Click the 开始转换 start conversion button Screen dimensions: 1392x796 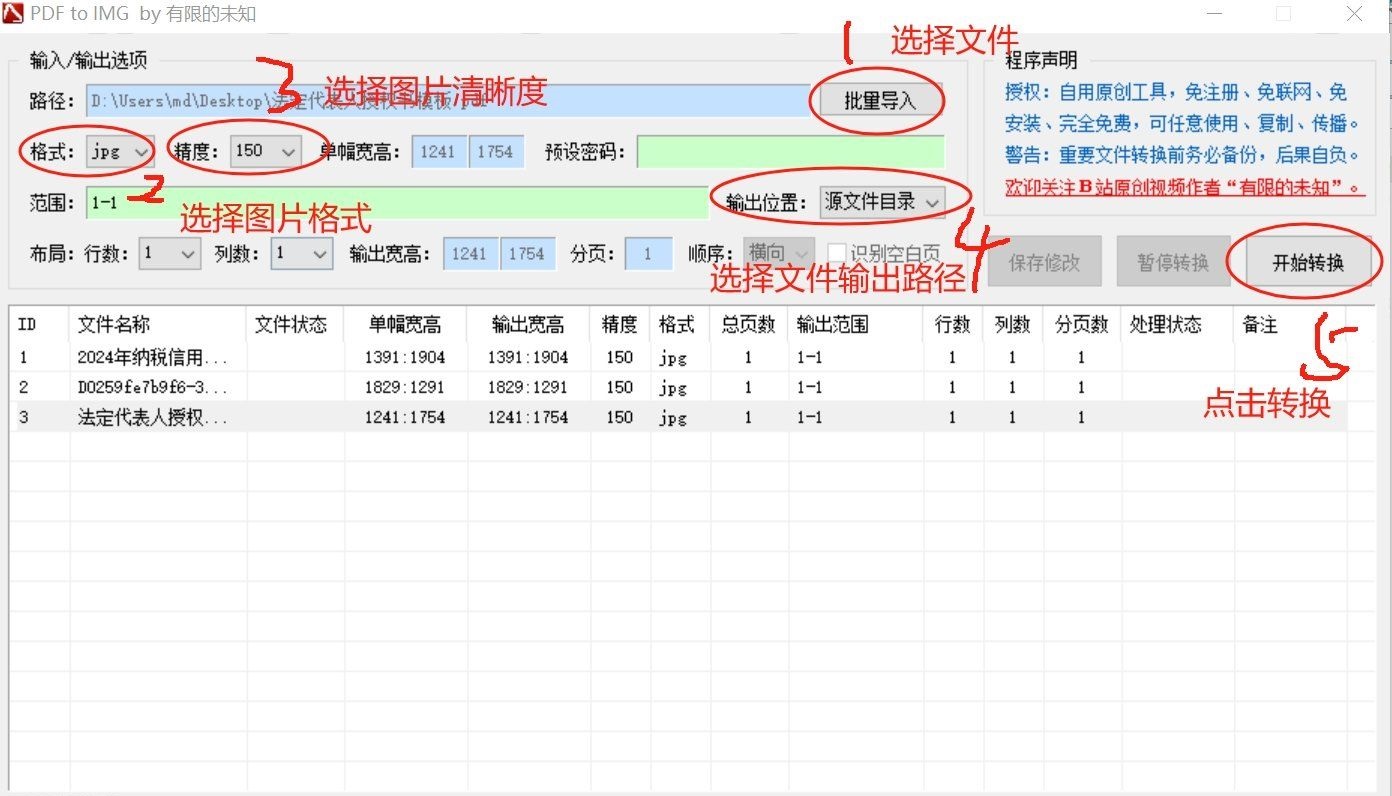(x=1307, y=264)
